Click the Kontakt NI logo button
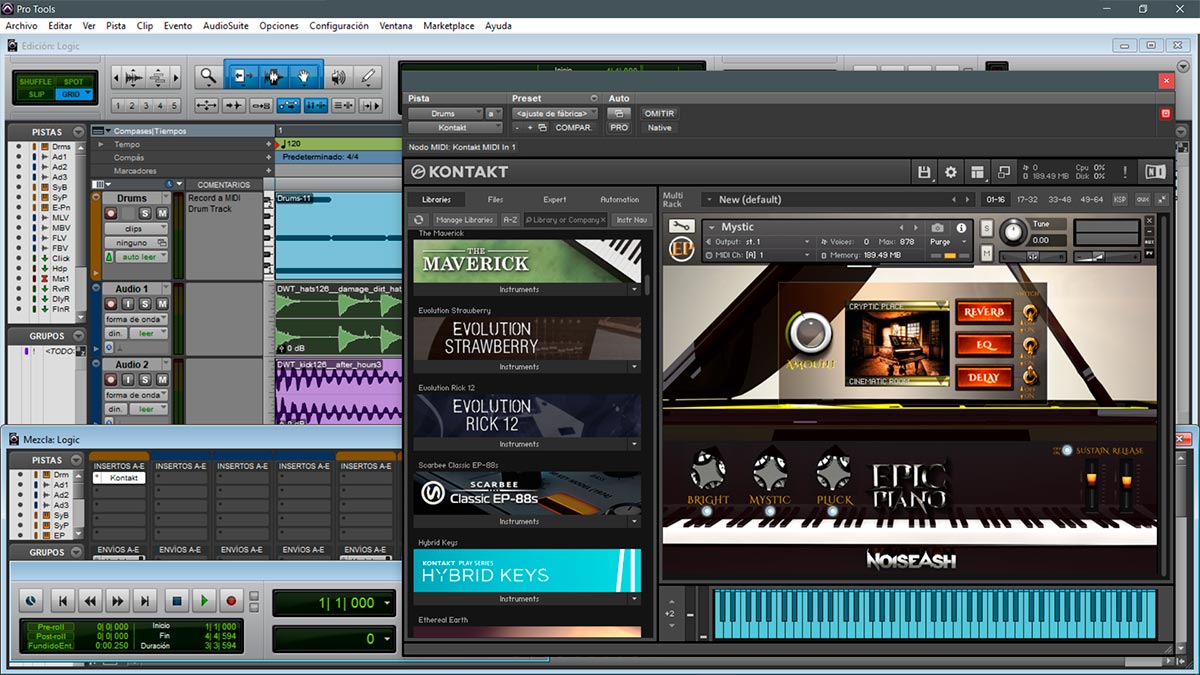The image size is (1200, 675). pos(1155,172)
